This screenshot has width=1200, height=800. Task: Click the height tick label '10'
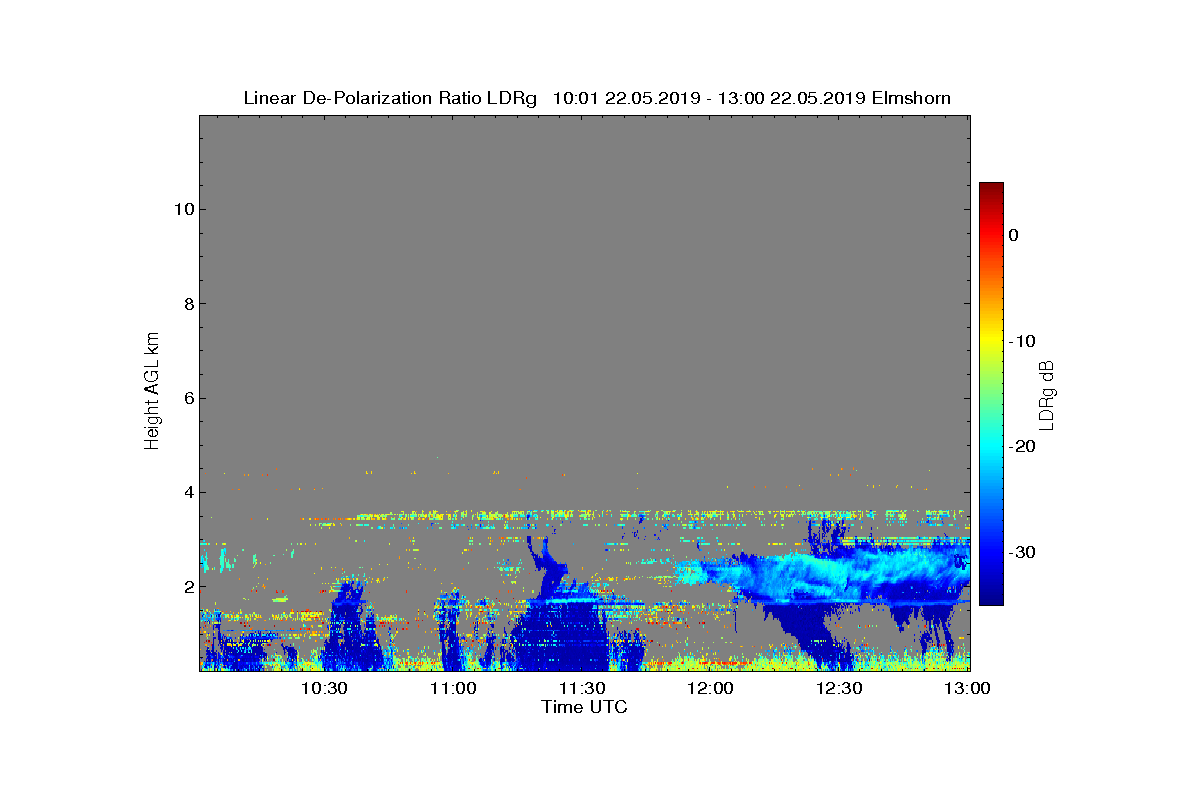182,209
